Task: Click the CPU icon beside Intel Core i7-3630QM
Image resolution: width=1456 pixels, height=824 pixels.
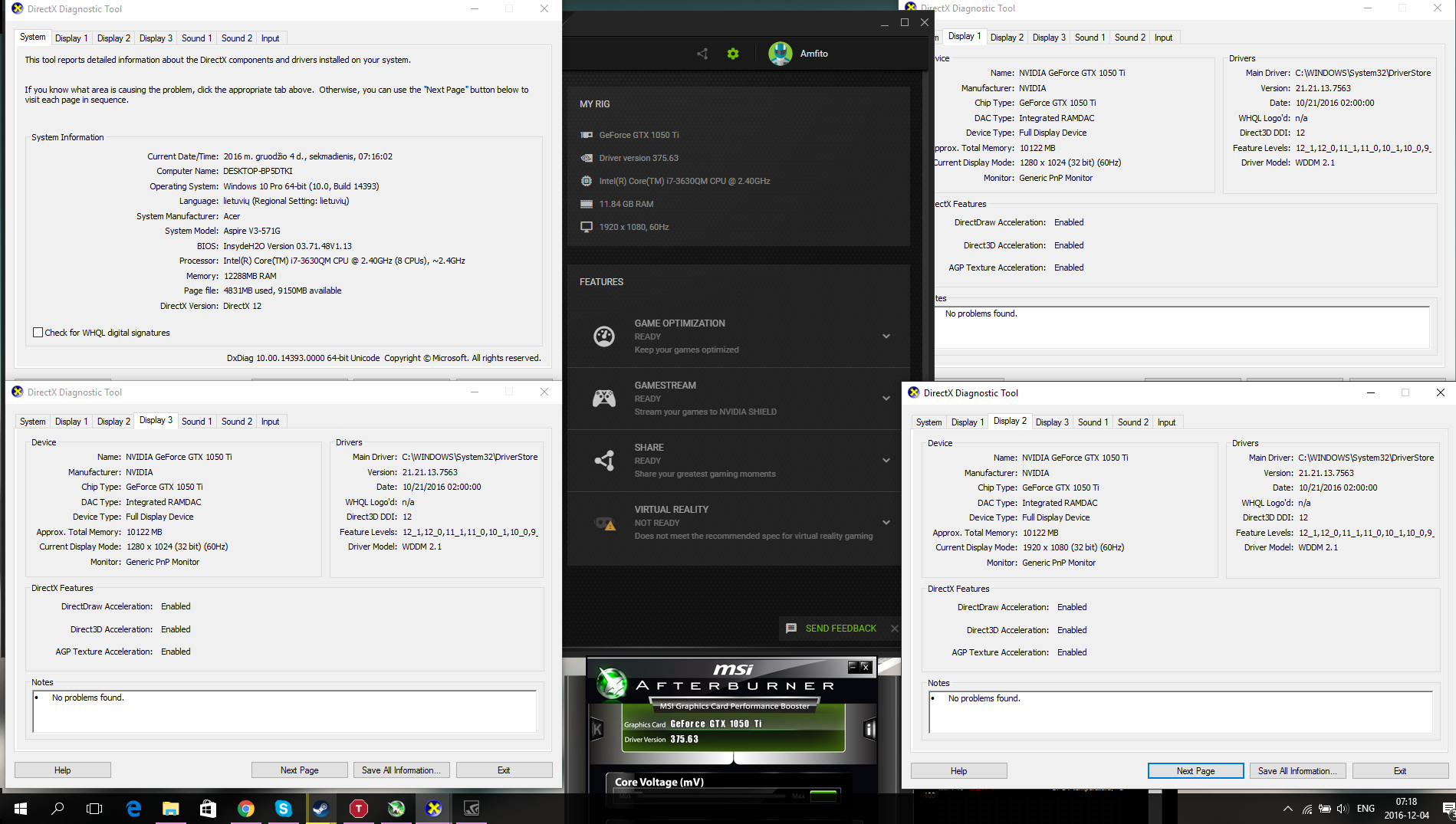Action: tap(587, 181)
